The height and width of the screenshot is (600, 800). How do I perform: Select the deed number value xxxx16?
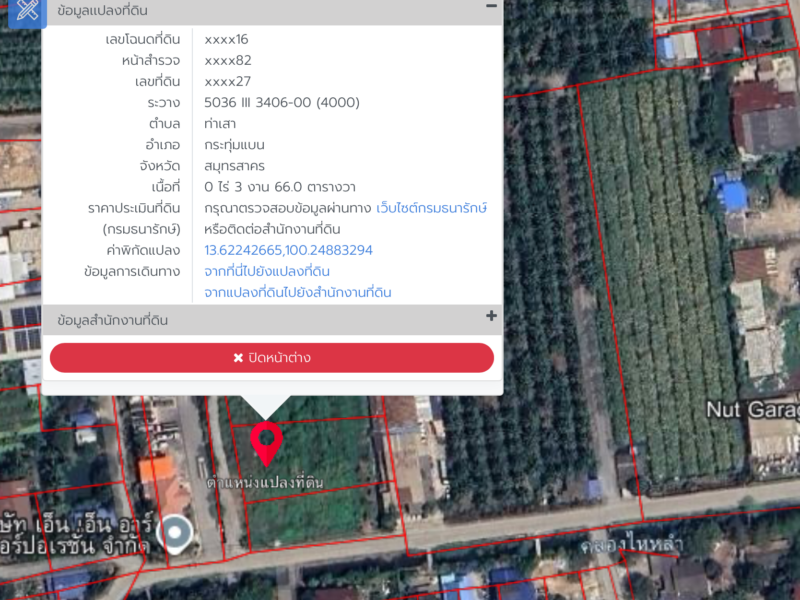226,39
